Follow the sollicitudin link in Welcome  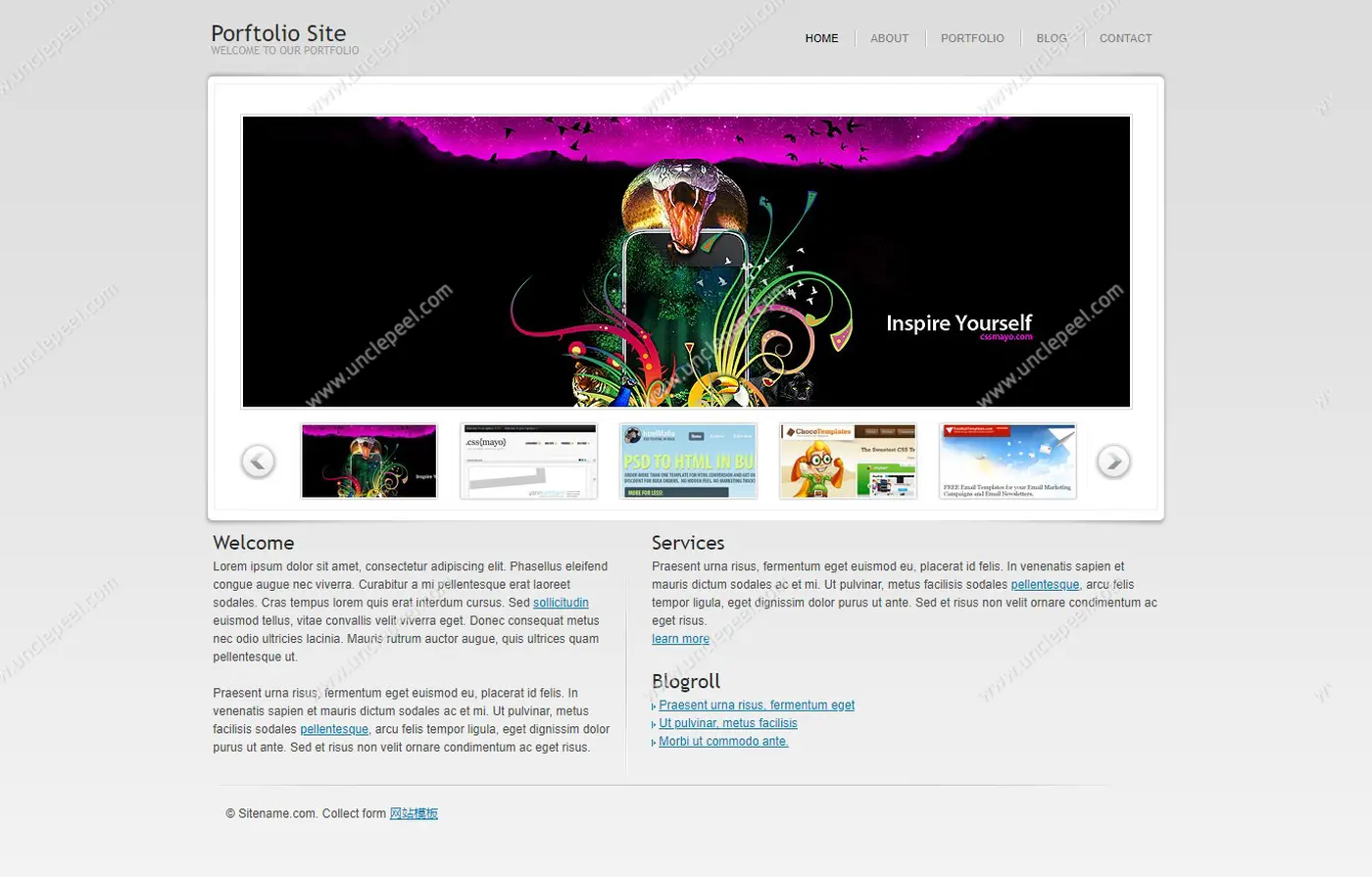click(x=561, y=603)
